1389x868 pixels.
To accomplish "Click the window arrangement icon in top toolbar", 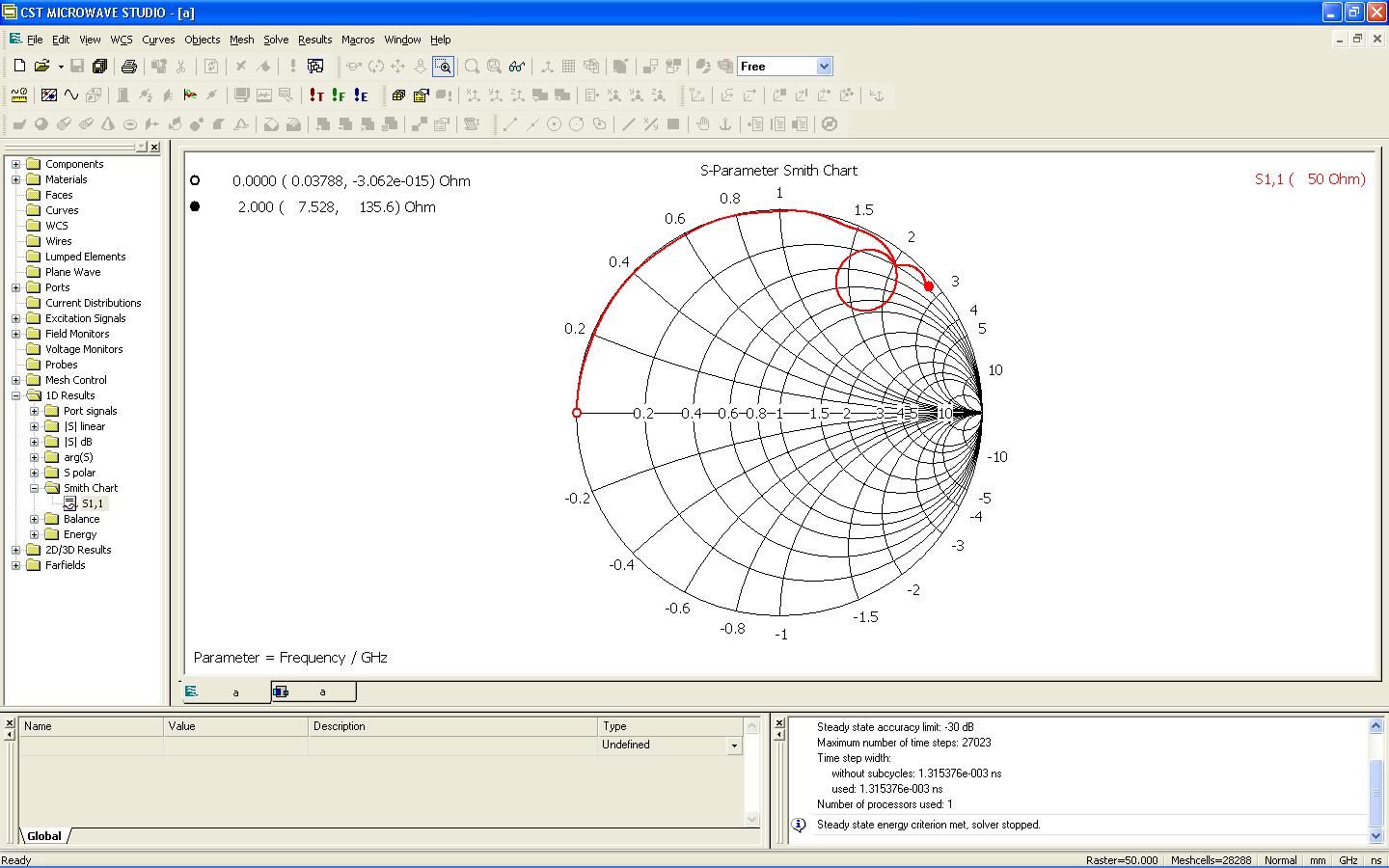I will click(x=315, y=67).
